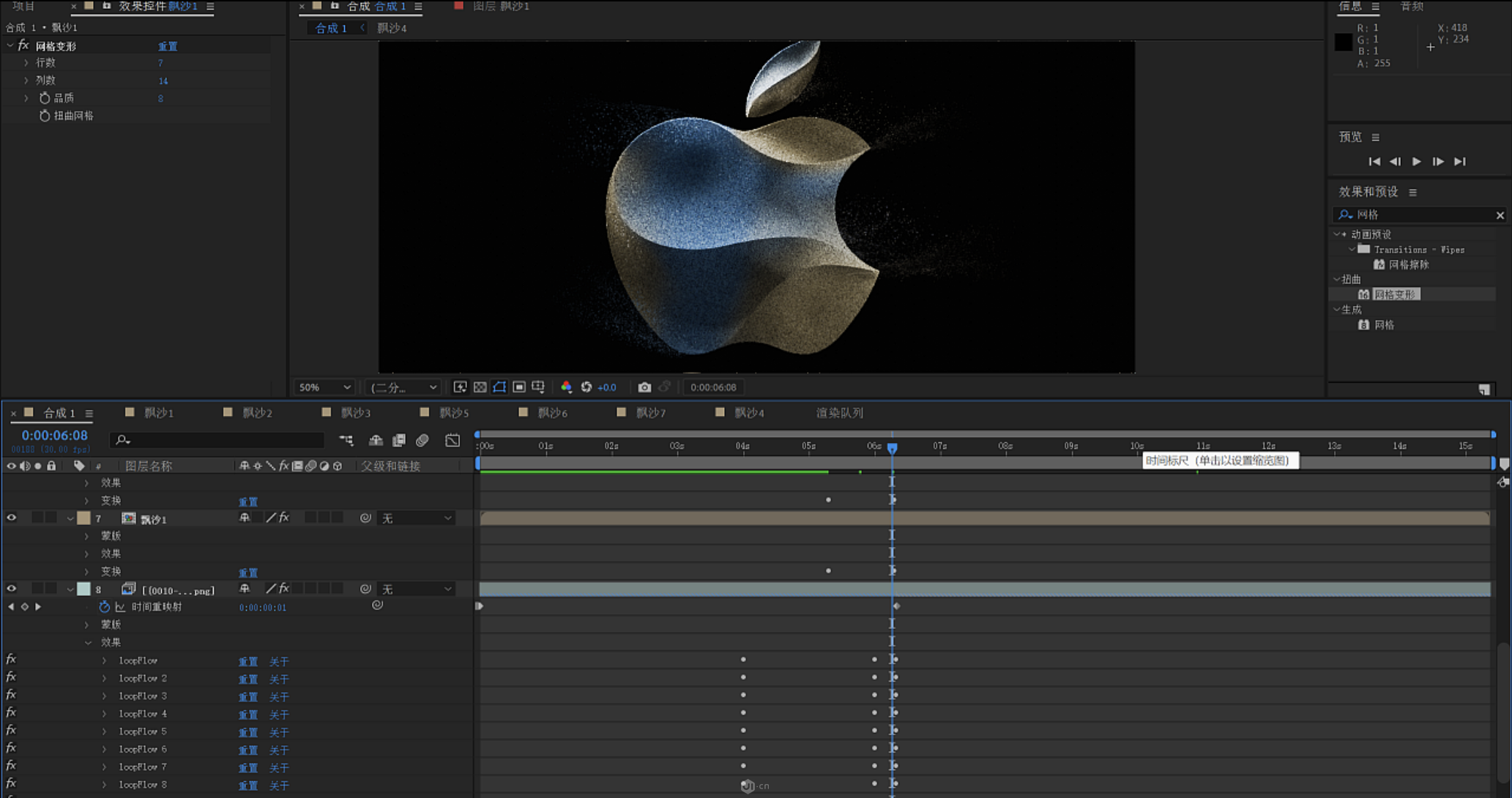This screenshot has height=798, width=1512.
Task: Toggle fx switch for loopFlow 7
Action: coord(11,766)
